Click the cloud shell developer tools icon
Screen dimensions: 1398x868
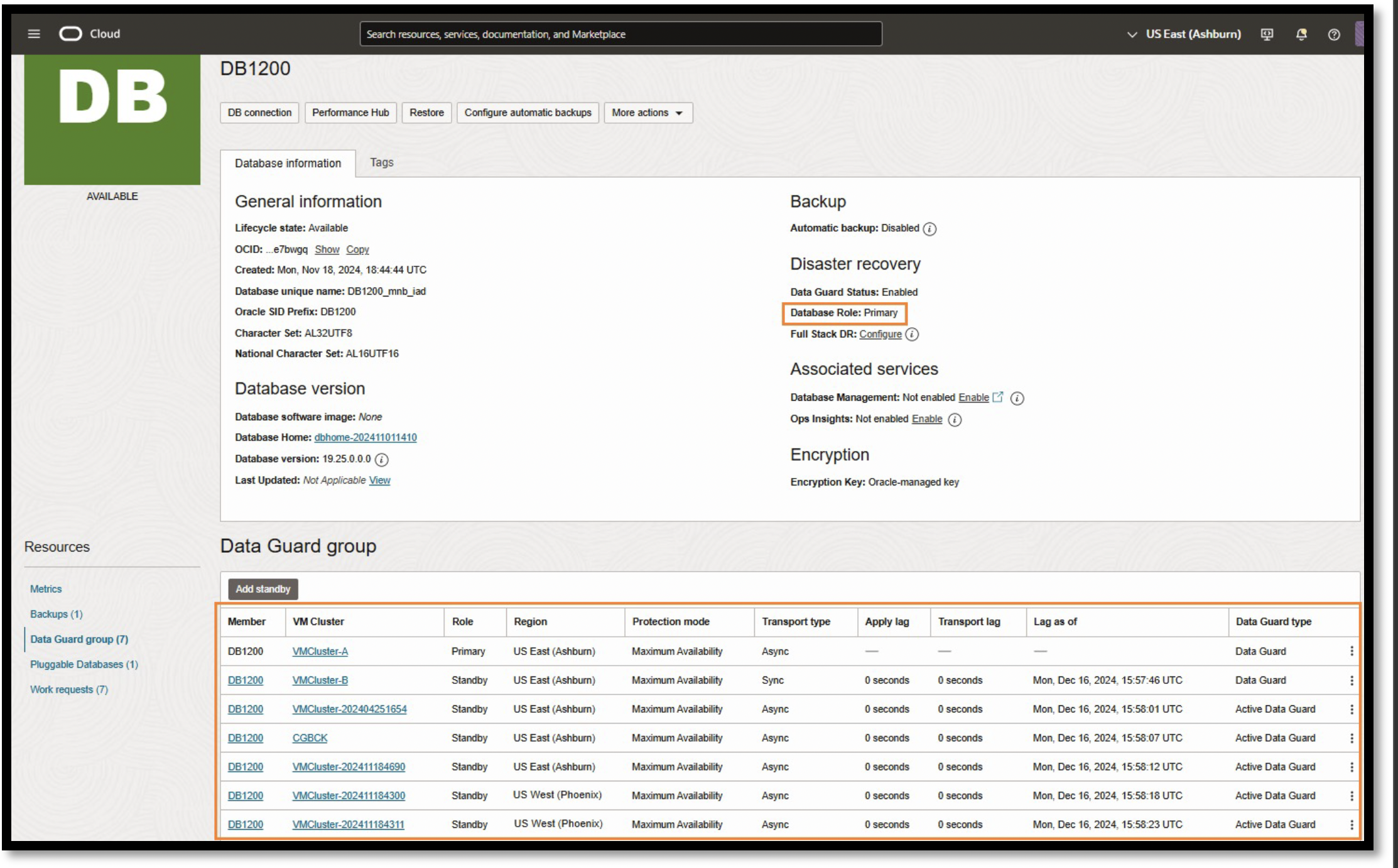(x=1267, y=35)
